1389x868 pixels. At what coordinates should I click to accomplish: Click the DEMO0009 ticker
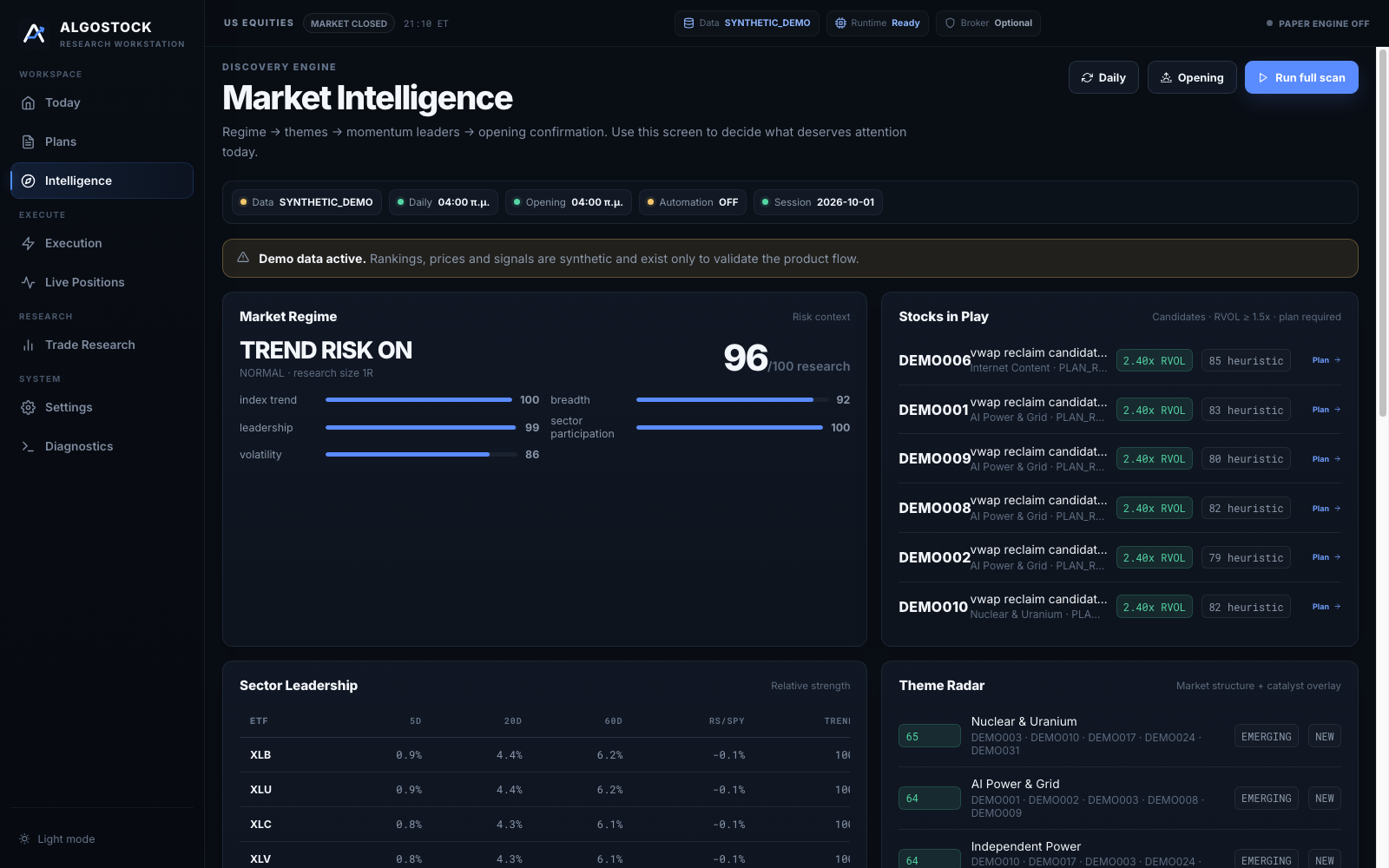click(x=934, y=459)
